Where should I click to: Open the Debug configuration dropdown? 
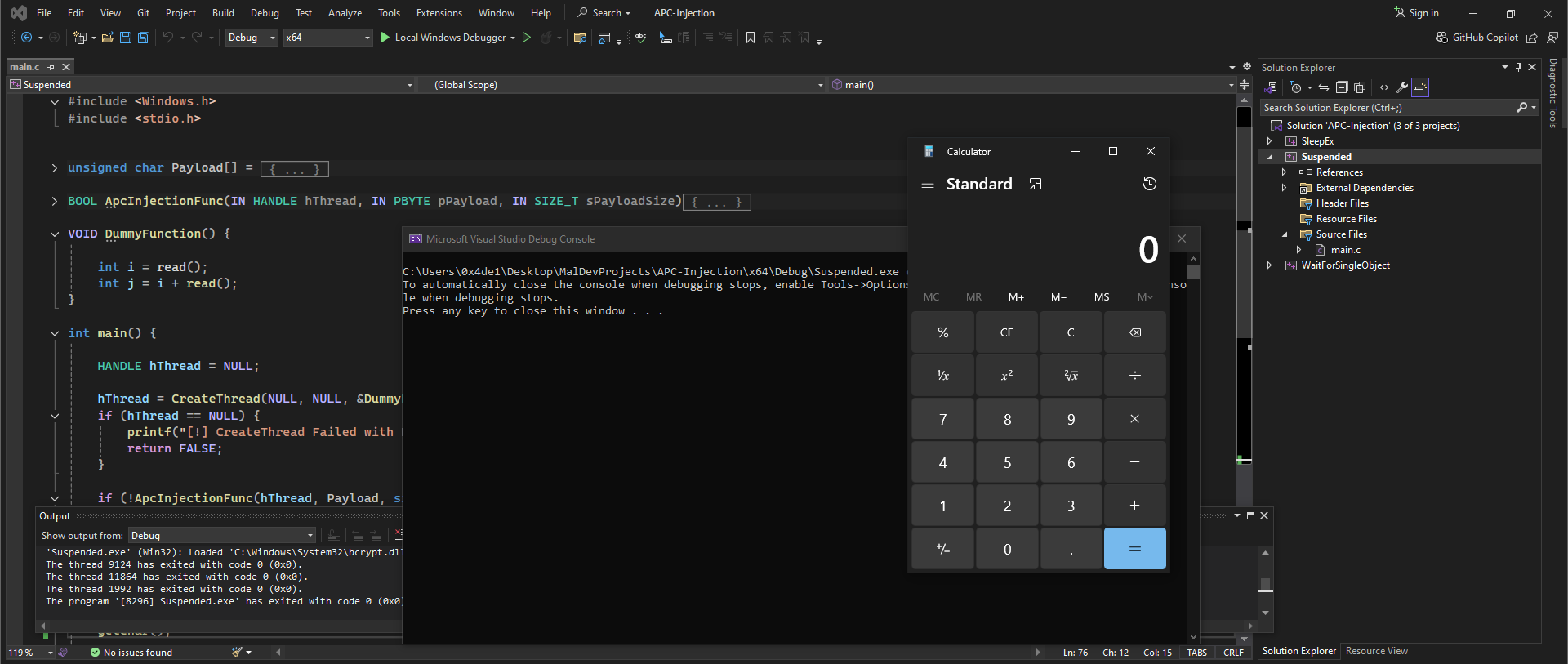point(252,38)
